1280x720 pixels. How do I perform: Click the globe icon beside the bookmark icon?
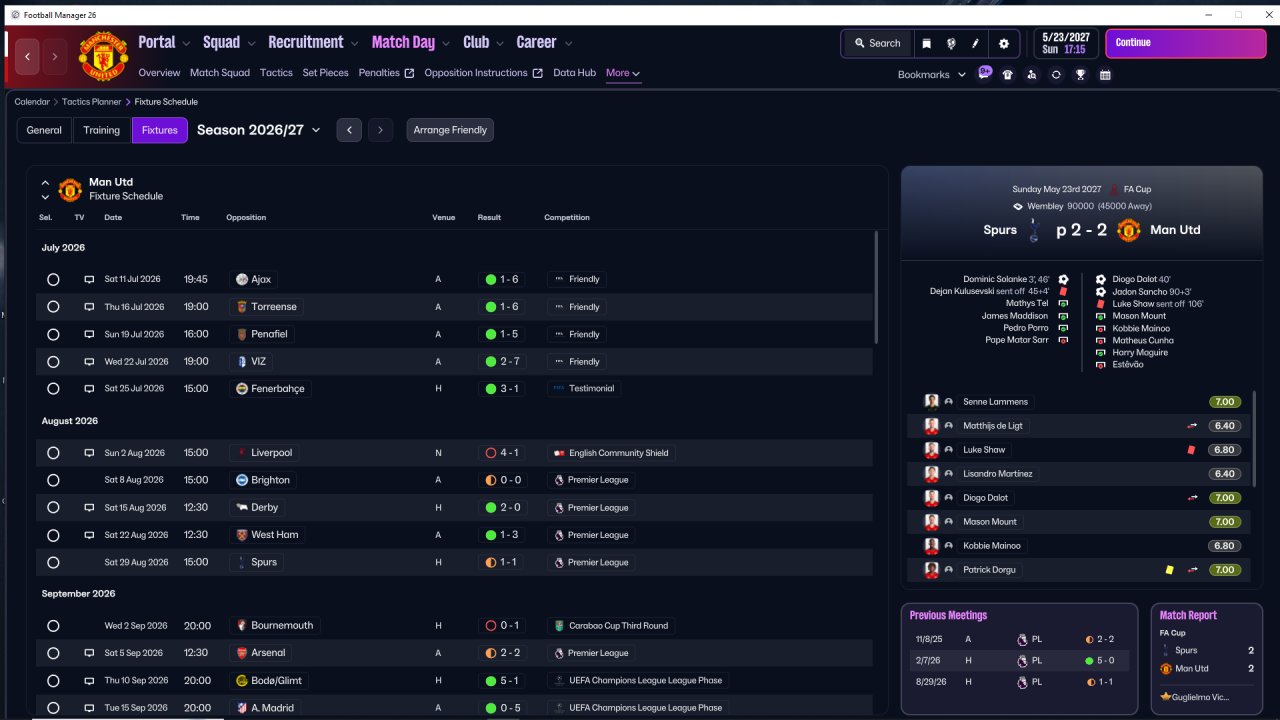pyautogui.click(x=951, y=43)
